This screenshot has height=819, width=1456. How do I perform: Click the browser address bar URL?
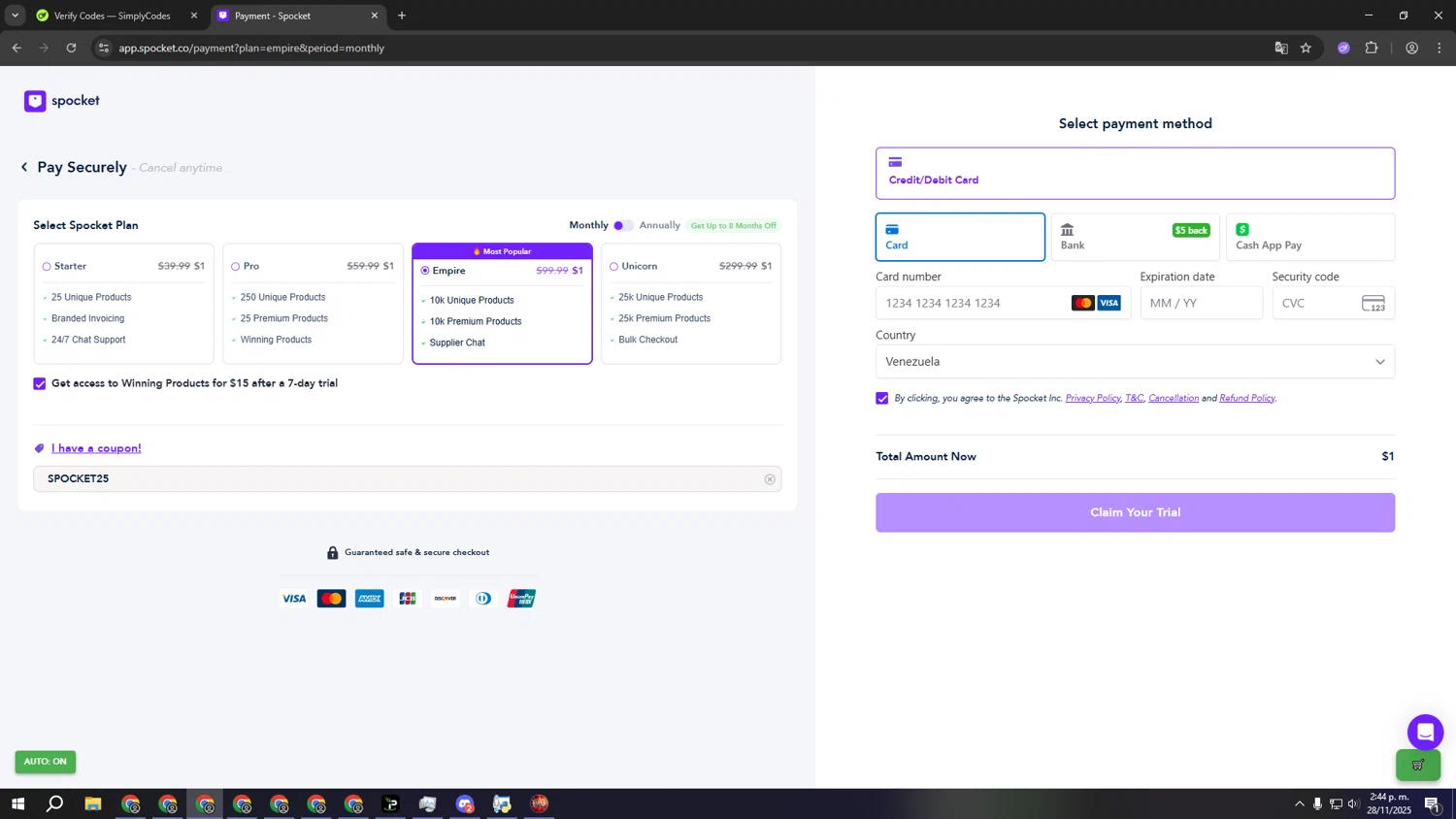click(x=251, y=48)
